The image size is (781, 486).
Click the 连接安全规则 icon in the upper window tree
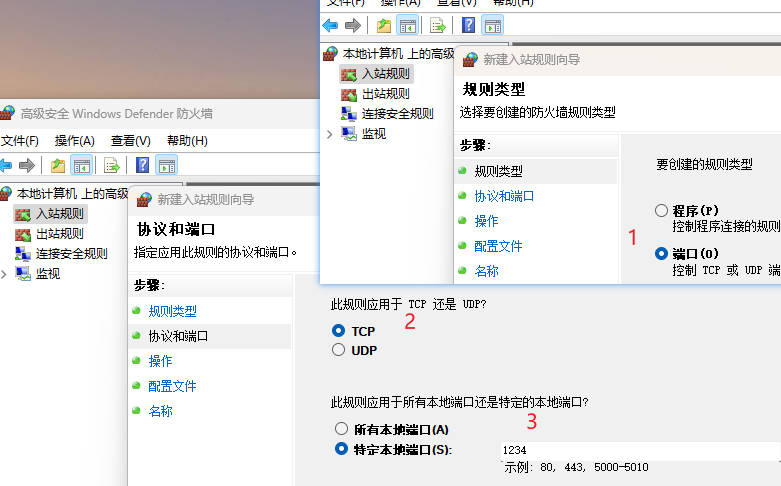point(349,114)
